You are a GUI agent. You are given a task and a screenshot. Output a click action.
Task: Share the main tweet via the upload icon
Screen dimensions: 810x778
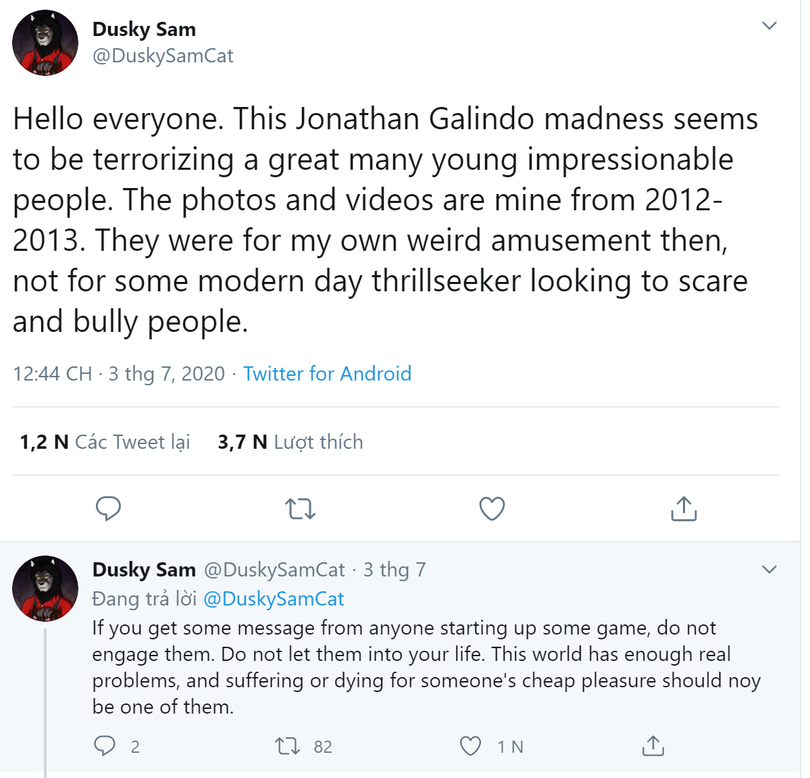click(684, 509)
